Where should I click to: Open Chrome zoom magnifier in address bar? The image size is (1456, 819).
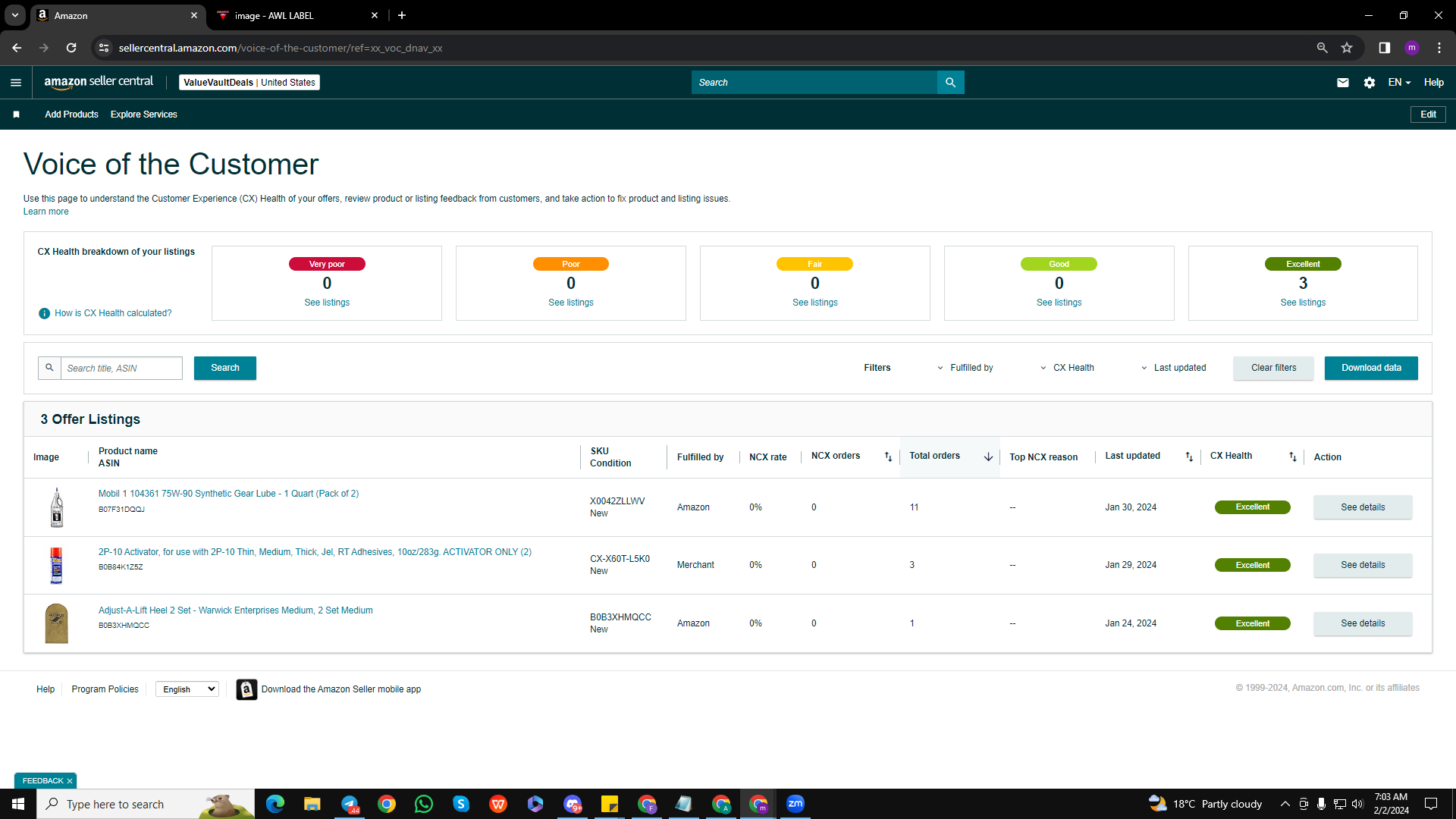coord(1322,48)
